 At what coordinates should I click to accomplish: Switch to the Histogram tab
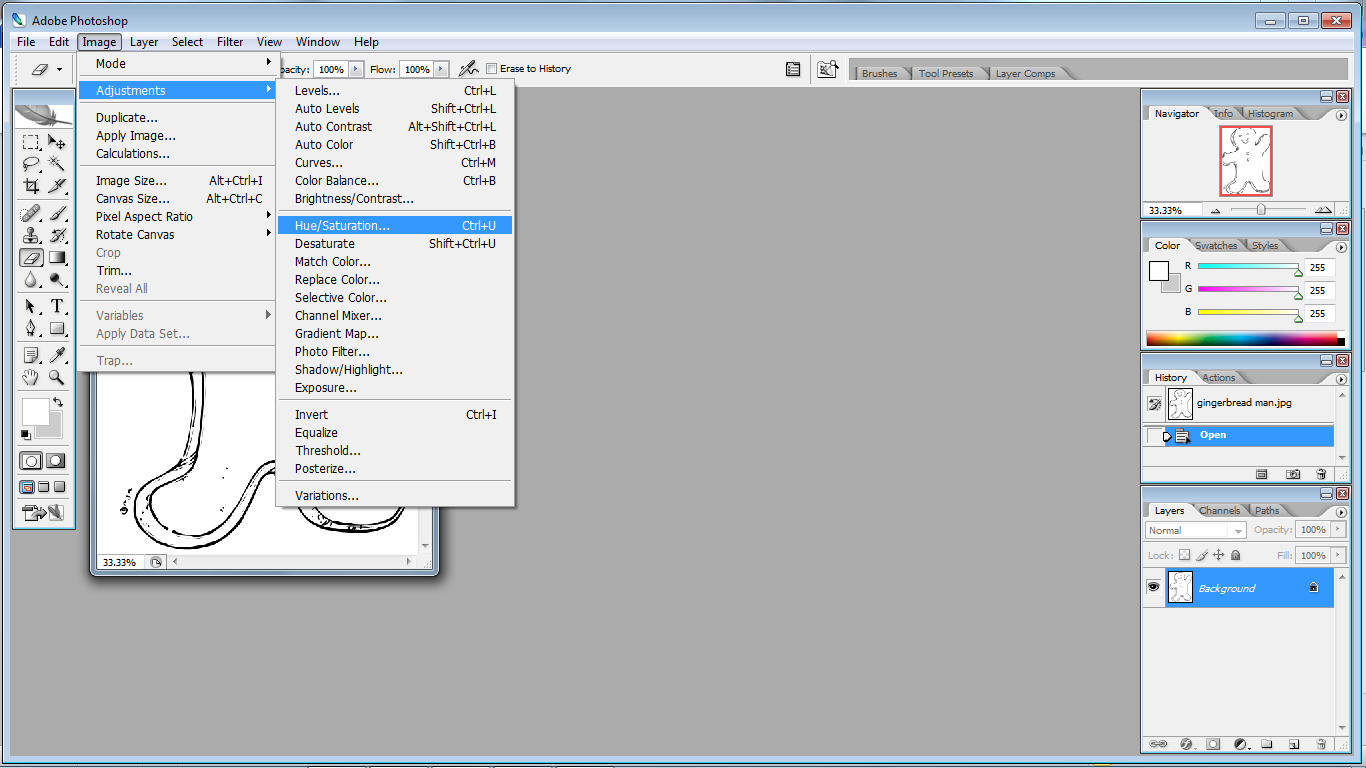point(1270,114)
